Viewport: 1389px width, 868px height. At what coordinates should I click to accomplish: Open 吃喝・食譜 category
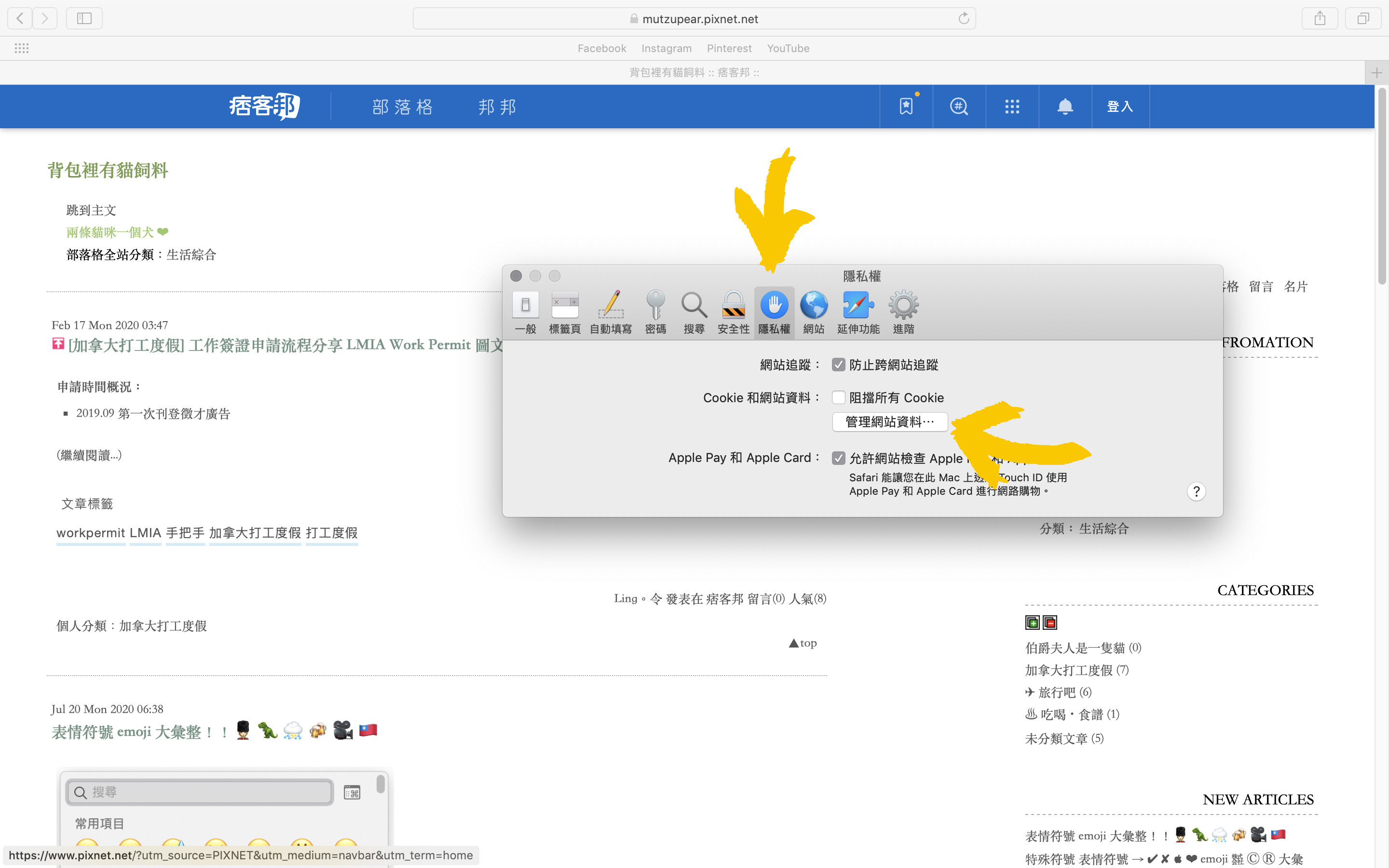1072,714
